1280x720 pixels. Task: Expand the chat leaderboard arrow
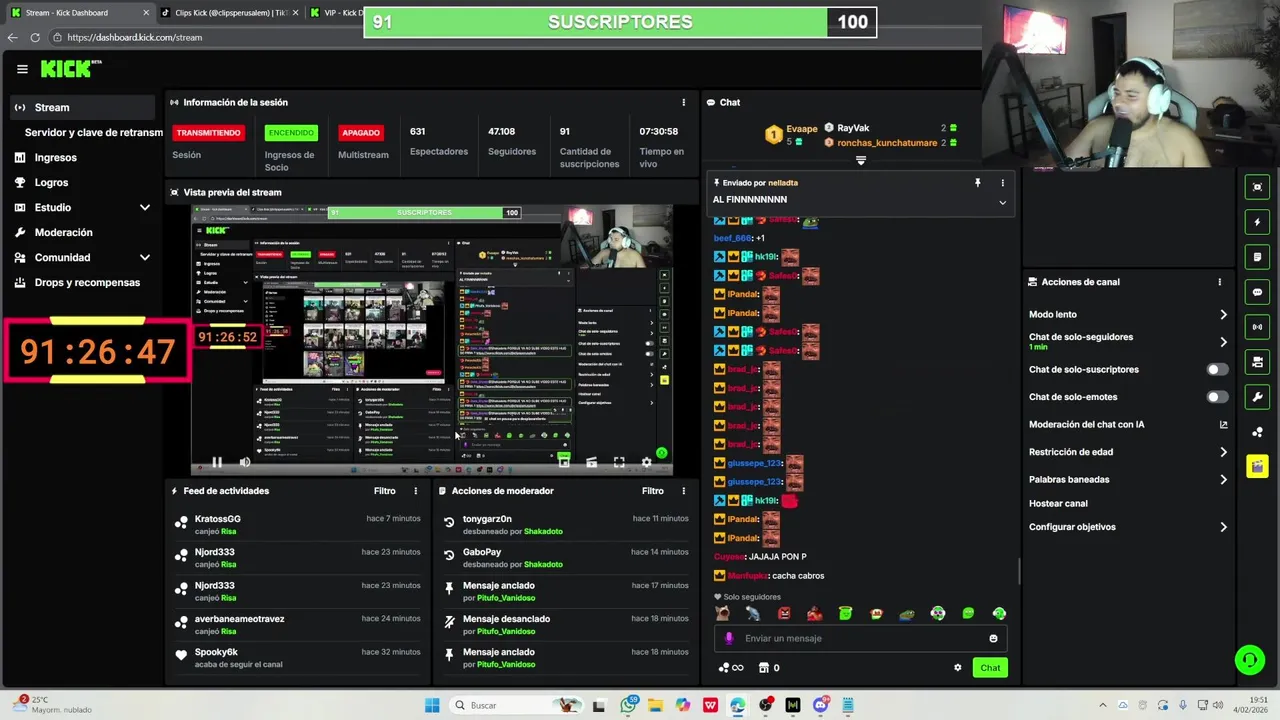(861, 160)
